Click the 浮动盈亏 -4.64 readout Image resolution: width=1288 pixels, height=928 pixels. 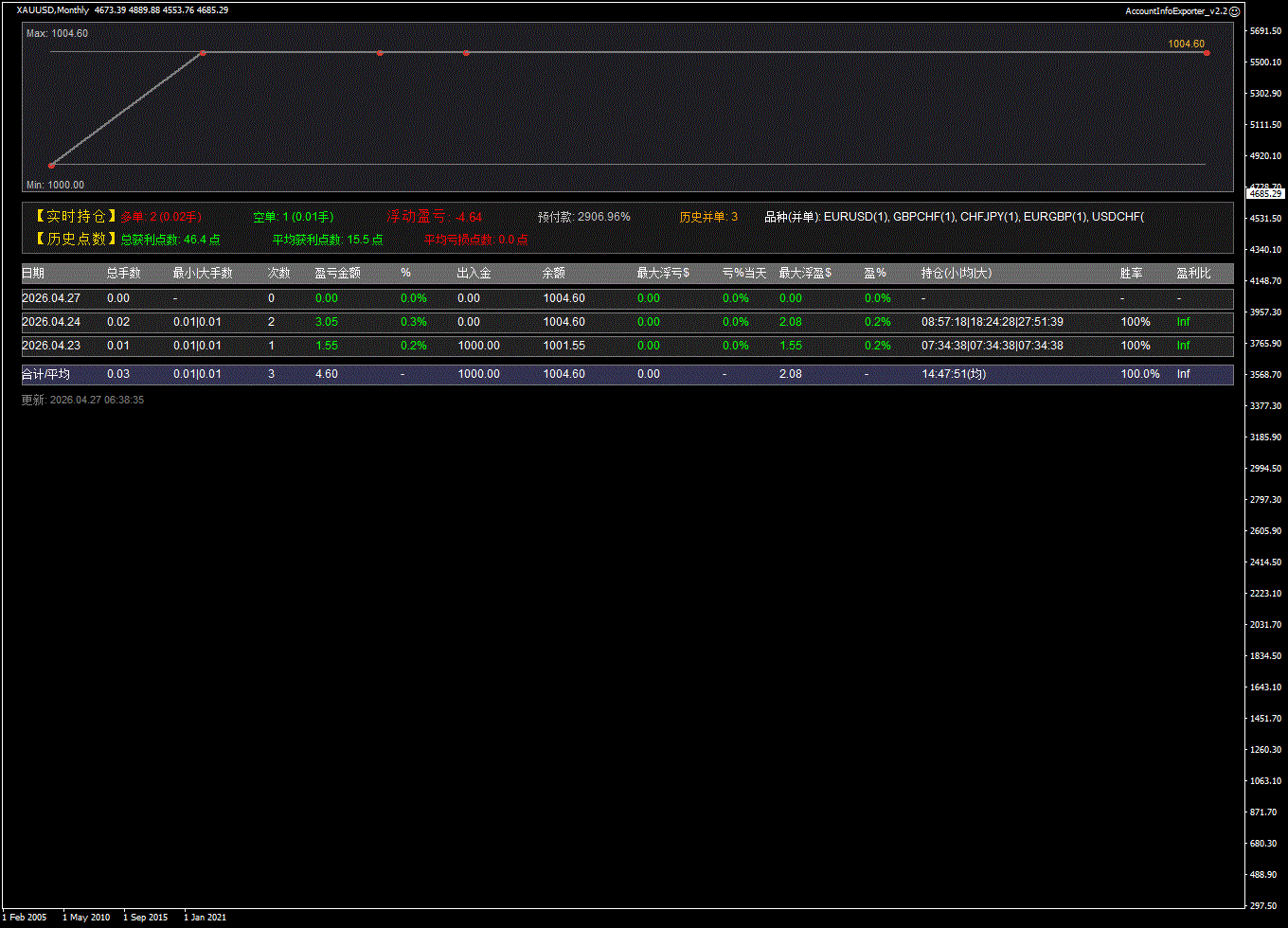click(x=435, y=217)
